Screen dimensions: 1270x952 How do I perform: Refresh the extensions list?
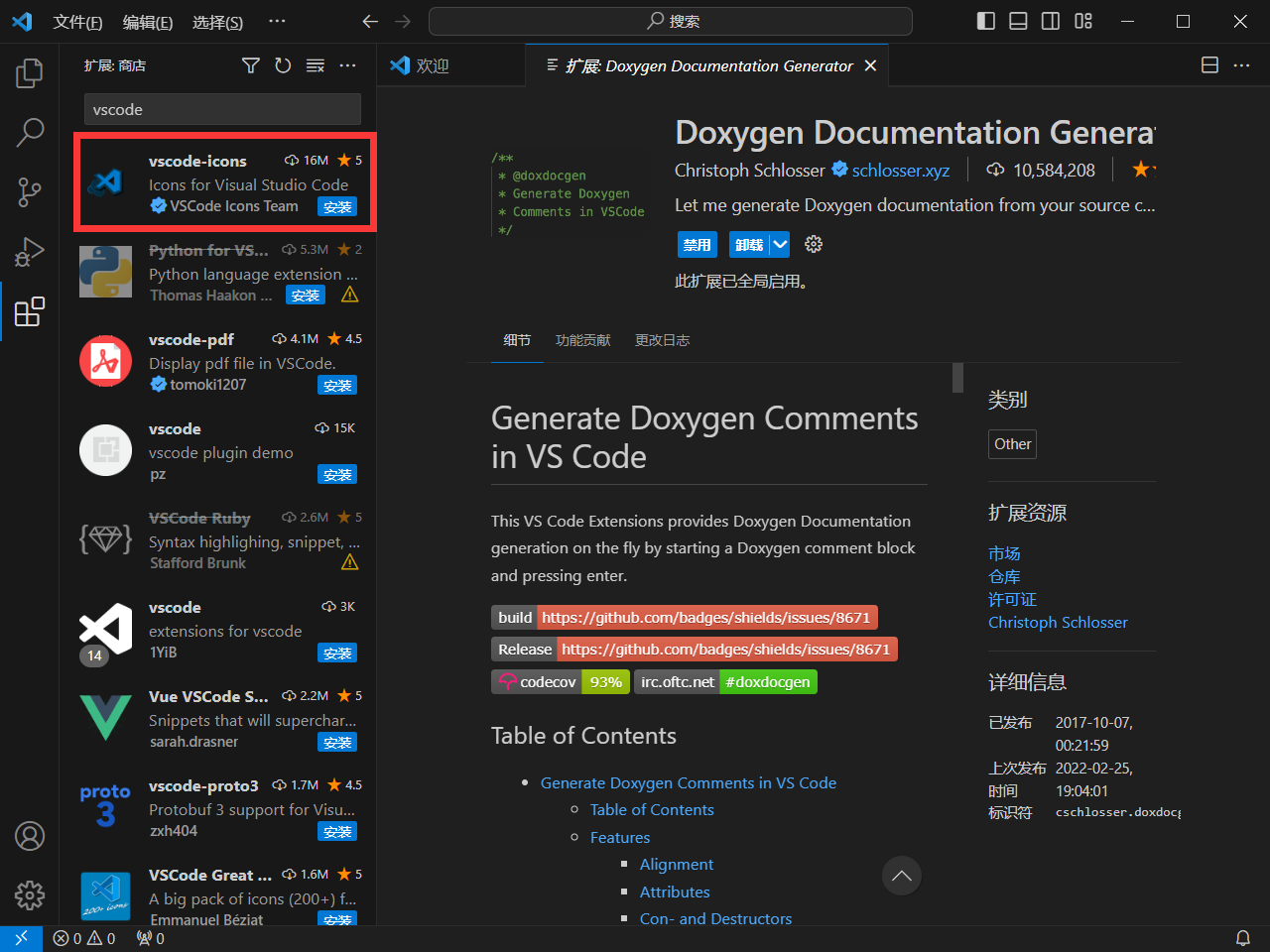tap(283, 65)
